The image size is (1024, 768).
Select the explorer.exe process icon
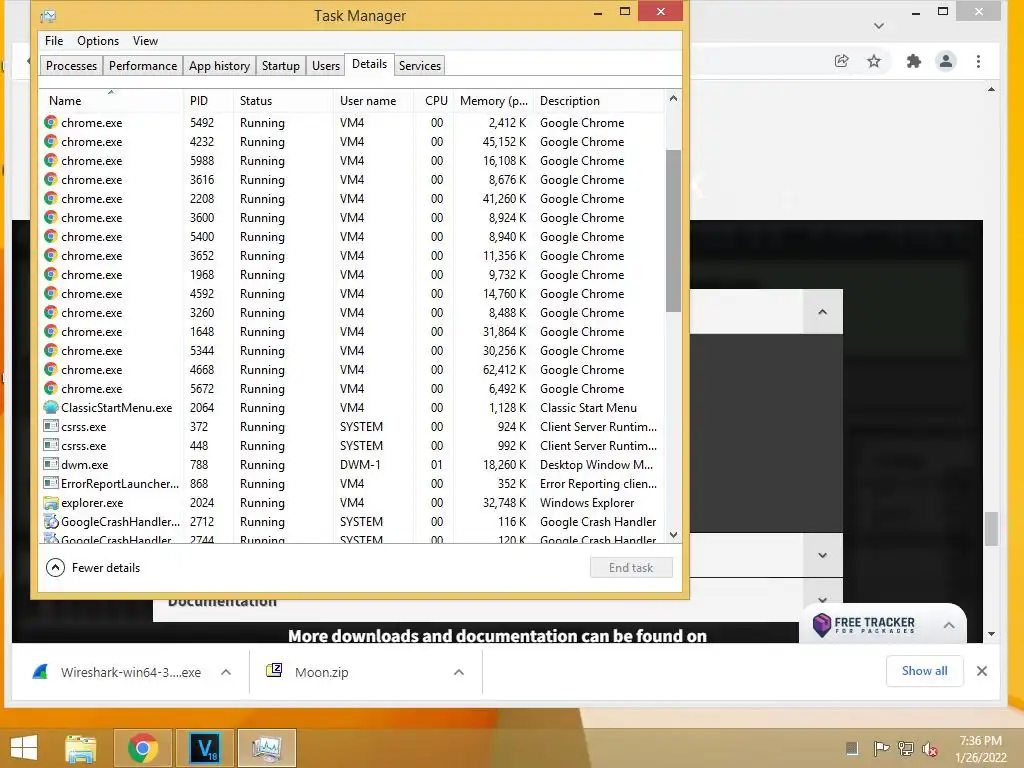(50, 503)
